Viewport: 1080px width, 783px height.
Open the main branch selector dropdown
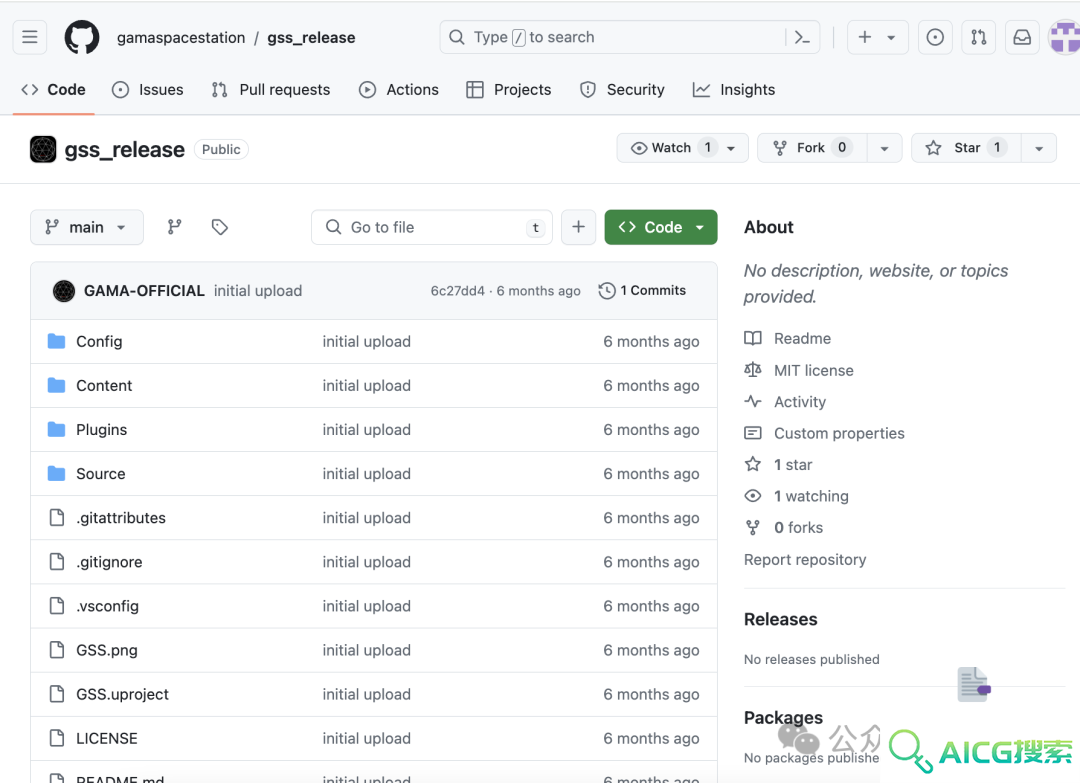point(87,227)
